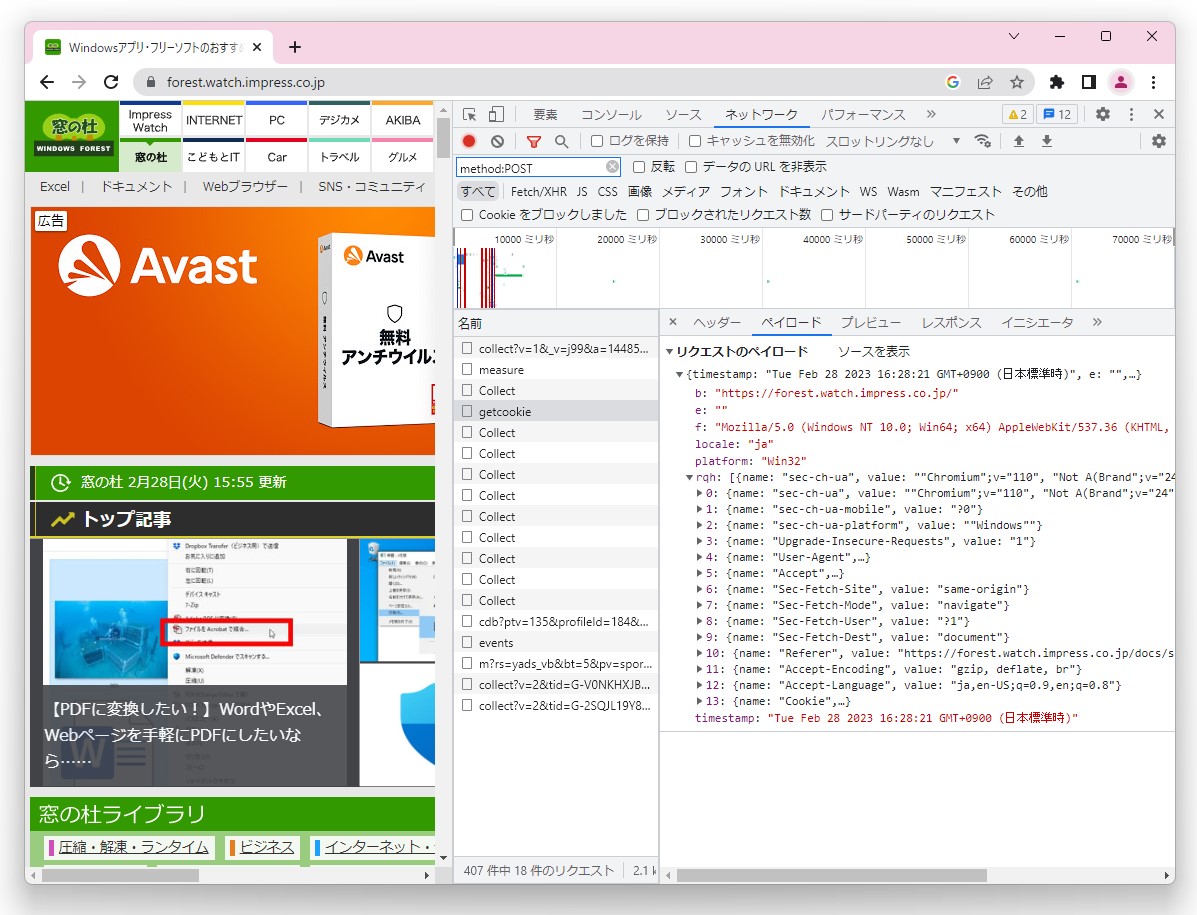Screen dimensions: 1197x915
Task: Click the Google icon in address bar
Action: [x=953, y=82]
